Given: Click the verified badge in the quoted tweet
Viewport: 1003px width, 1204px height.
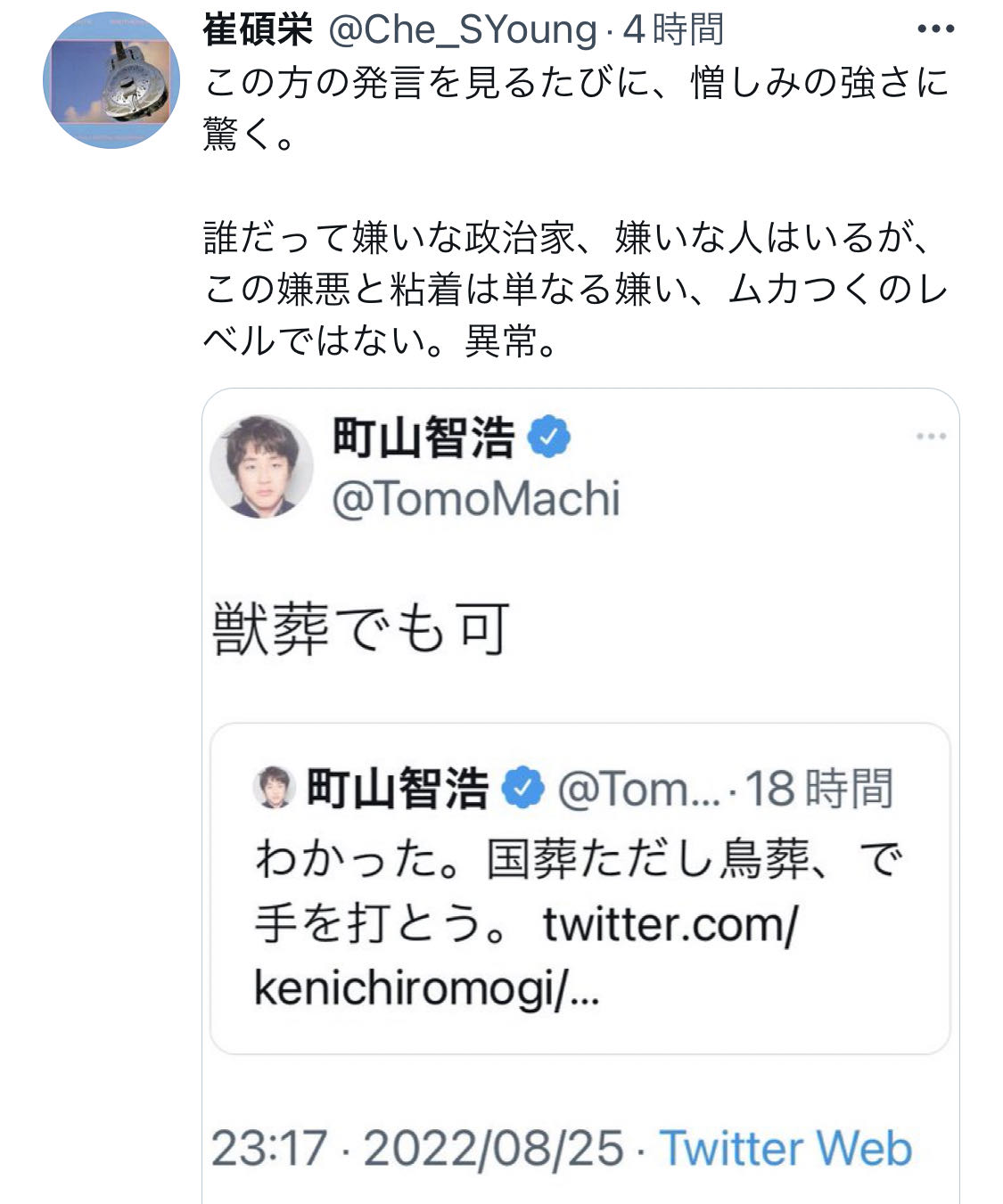Looking at the screenshot, I should tap(523, 789).
